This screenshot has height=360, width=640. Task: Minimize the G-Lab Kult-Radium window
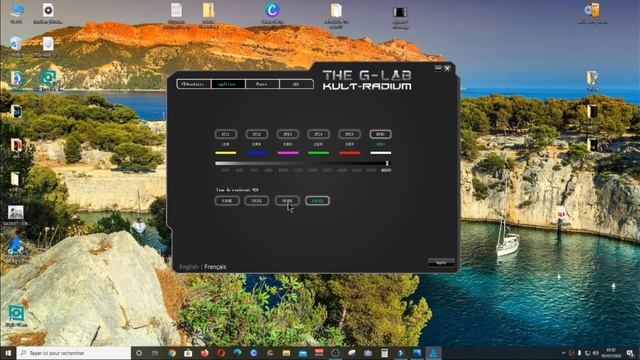pyautogui.click(x=438, y=68)
